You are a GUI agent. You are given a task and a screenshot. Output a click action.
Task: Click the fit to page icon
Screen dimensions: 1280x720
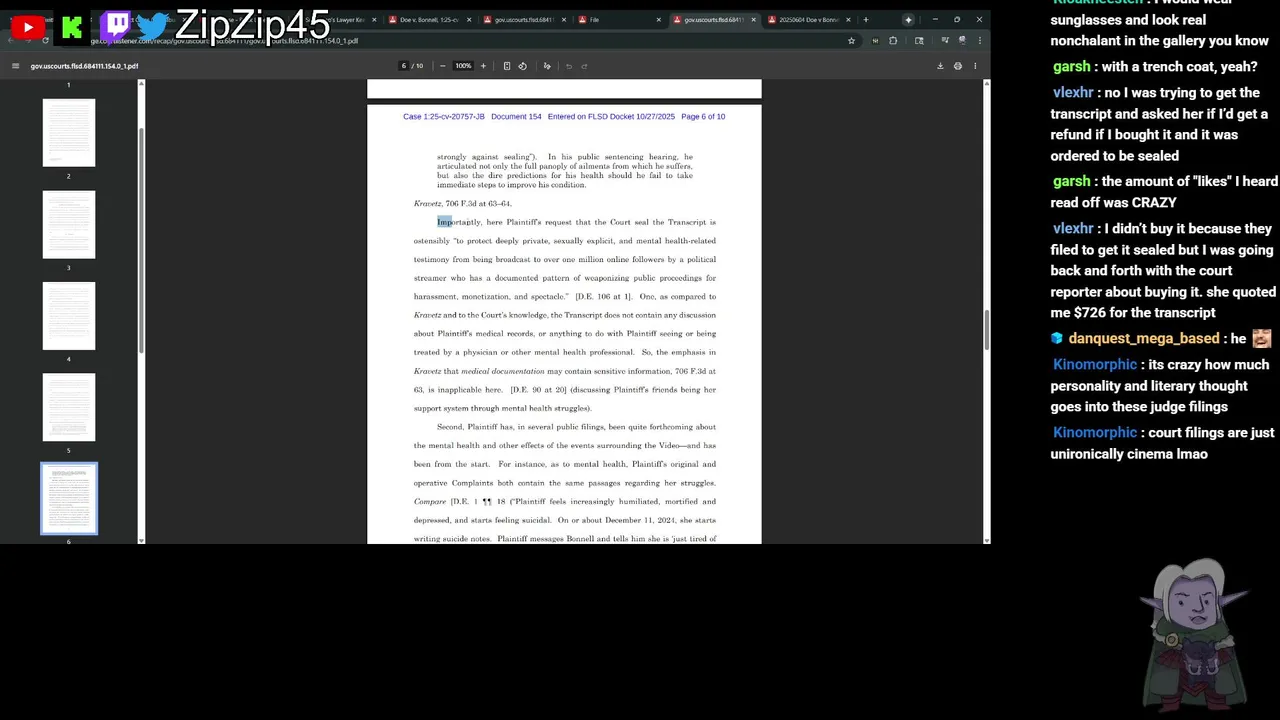click(x=507, y=66)
